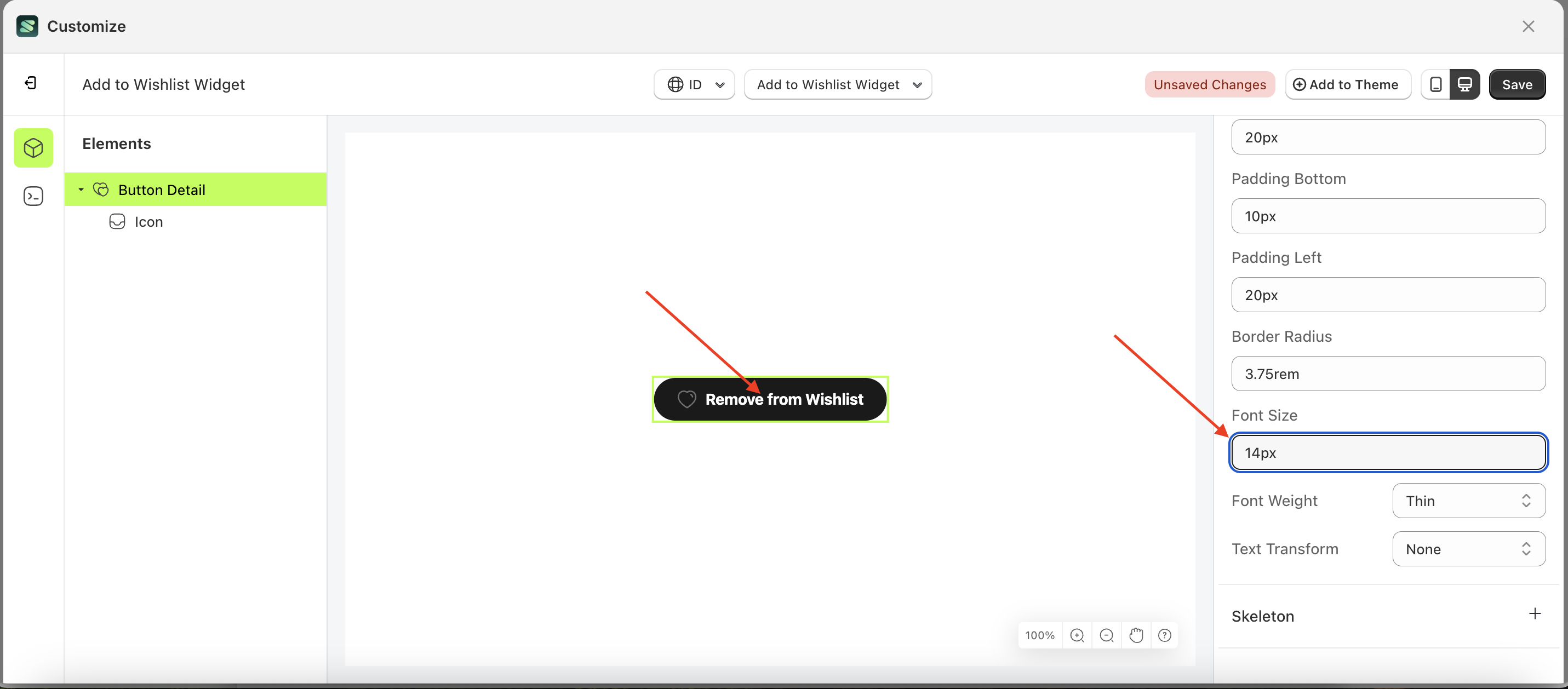Open the code/console panel in sidebar

pyautogui.click(x=33, y=196)
